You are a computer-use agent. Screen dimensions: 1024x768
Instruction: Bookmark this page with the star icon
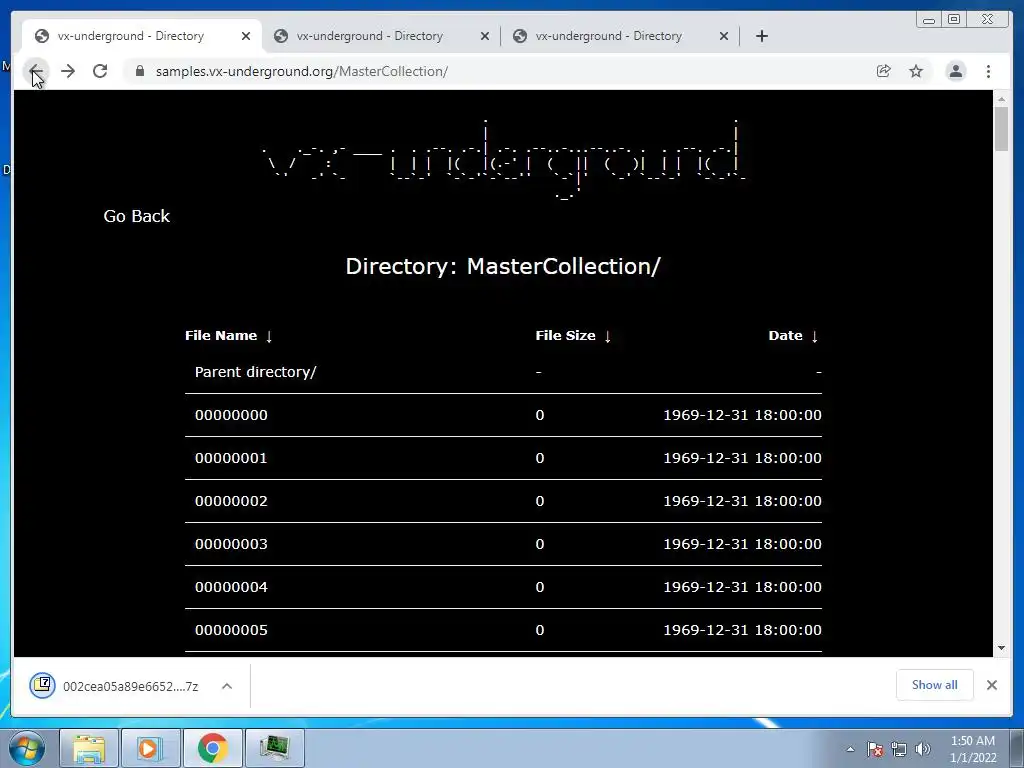916,71
